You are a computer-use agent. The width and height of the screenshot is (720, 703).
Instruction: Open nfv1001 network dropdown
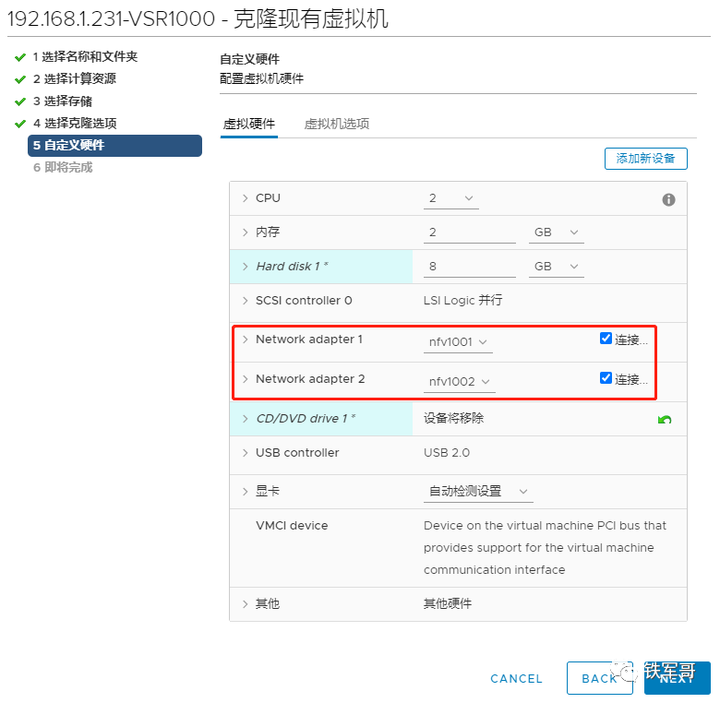point(458,342)
